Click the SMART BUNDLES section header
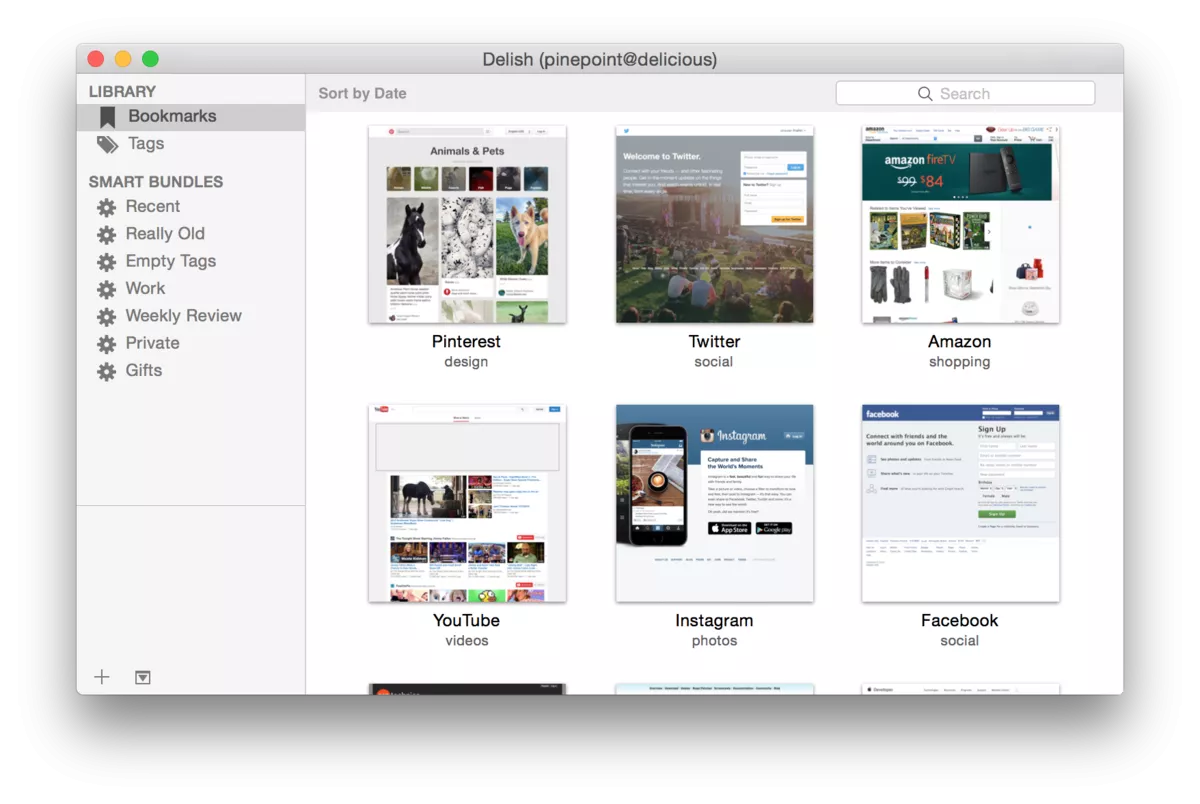Screen dimensions: 1200x804 156,182
